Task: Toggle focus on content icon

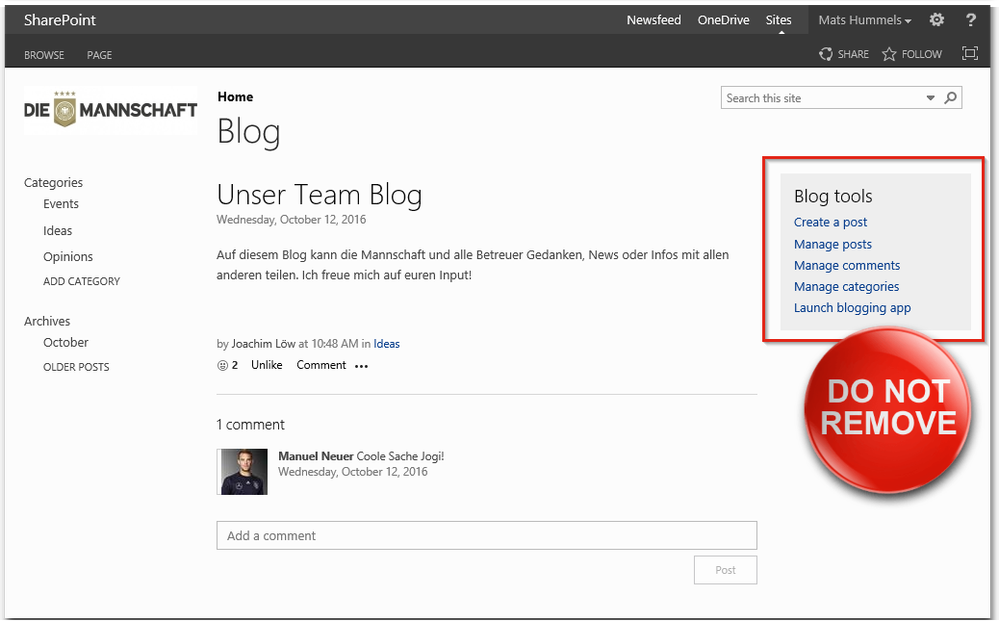Action: click(970, 54)
